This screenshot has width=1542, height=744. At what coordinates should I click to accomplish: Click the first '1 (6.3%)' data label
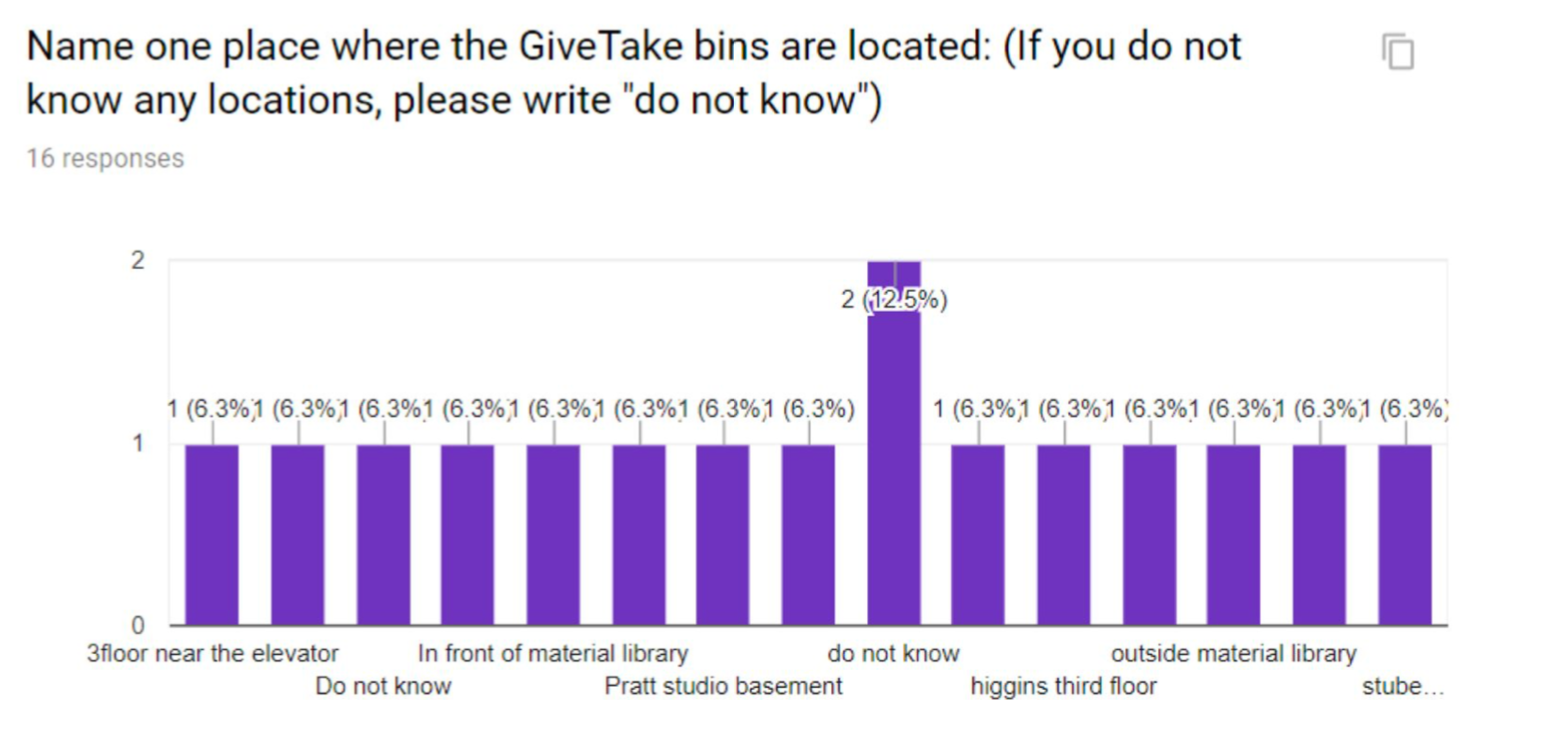(209, 408)
